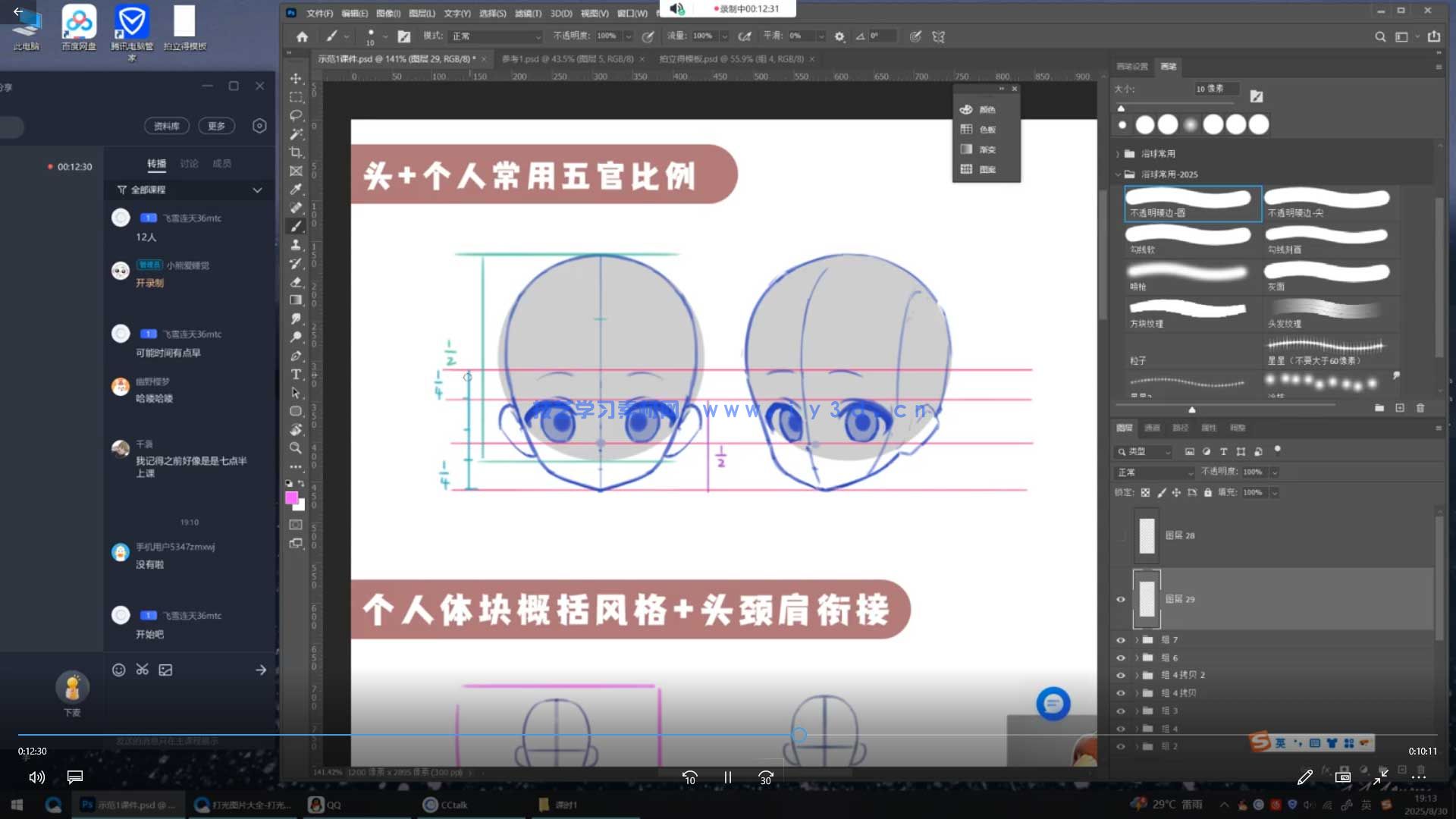Switch to the 画笔设置 tab
Viewport: 1456px width, 819px height.
click(1133, 67)
